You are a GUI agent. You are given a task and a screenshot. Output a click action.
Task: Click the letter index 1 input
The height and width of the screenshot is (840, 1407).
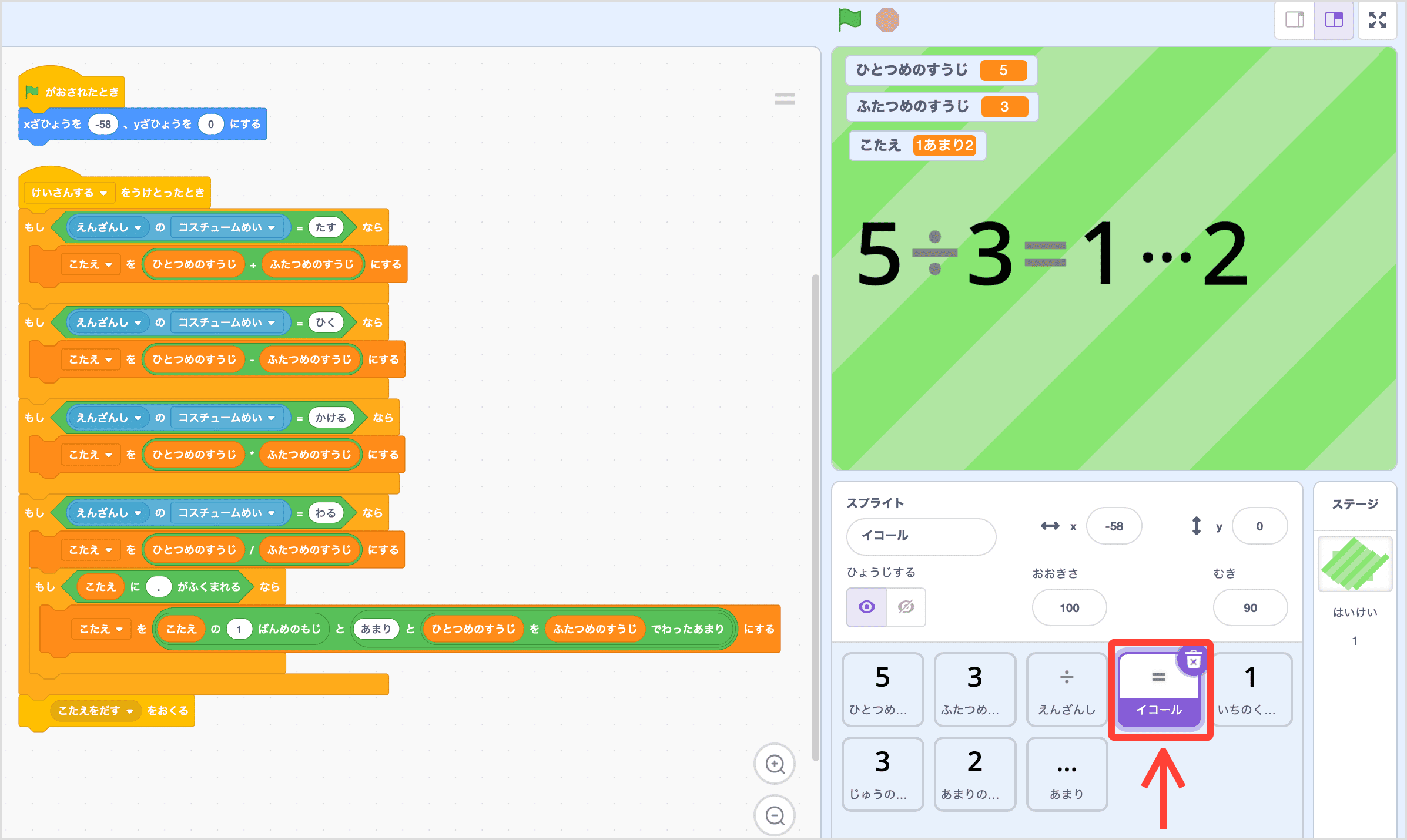pos(239,629)
